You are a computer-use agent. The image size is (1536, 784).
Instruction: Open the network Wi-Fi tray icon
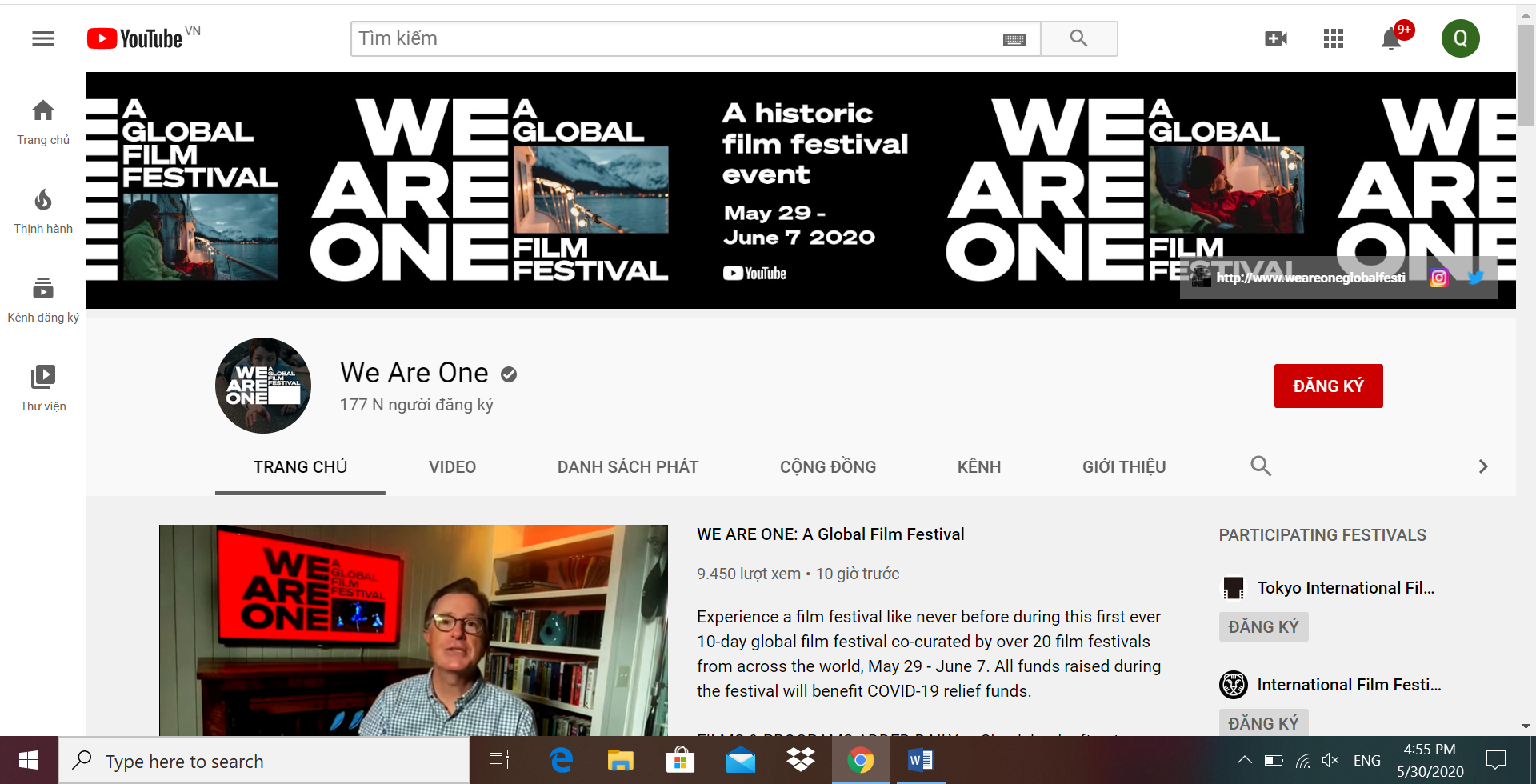[x=1303, y=760]
